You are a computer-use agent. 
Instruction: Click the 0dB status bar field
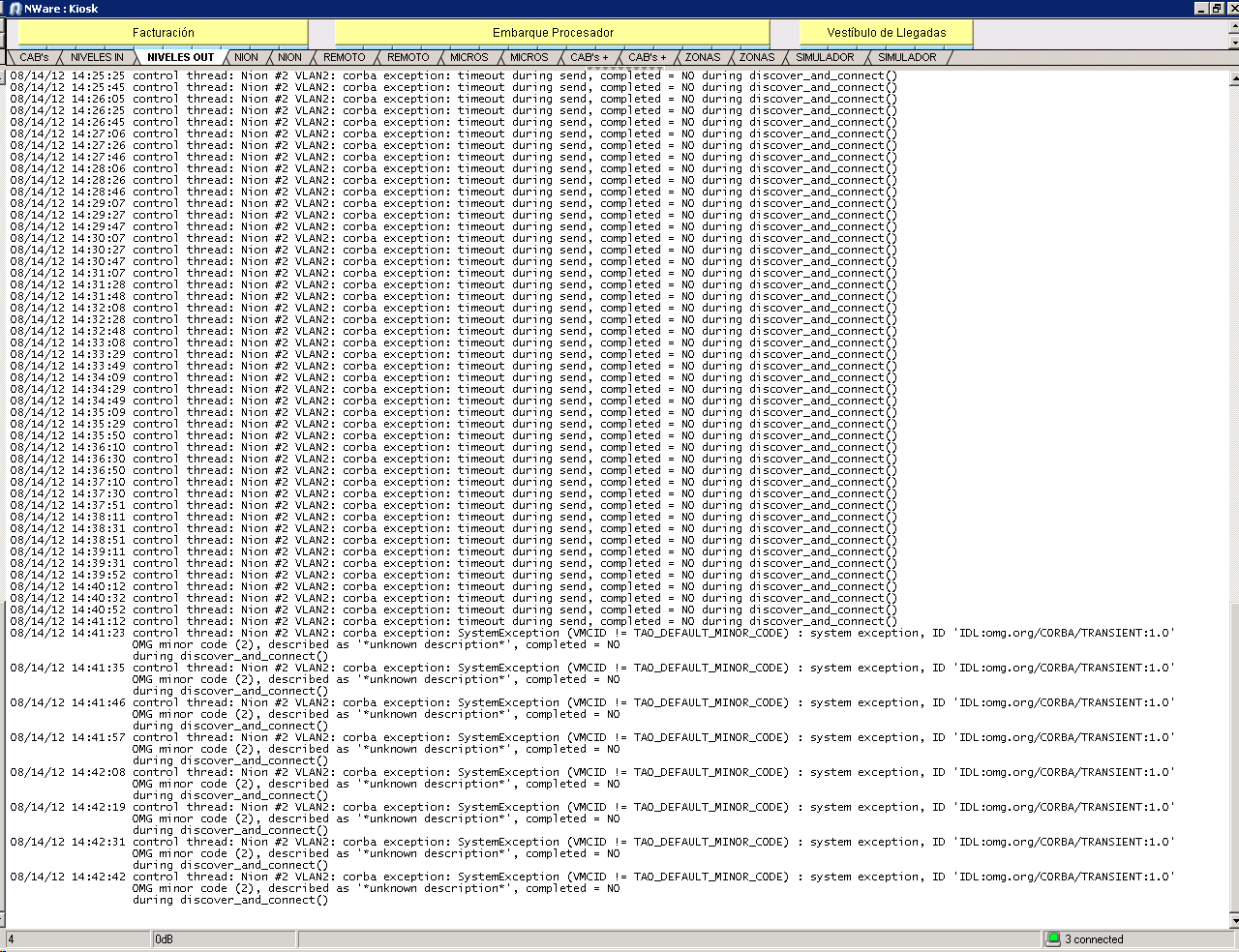[223, 939]
